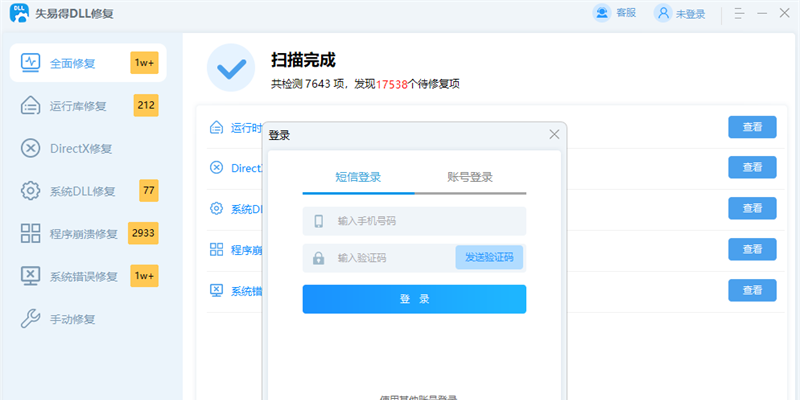
Task: Click the Direct row circle-X icon in results
Action: [x=217, y=167]
